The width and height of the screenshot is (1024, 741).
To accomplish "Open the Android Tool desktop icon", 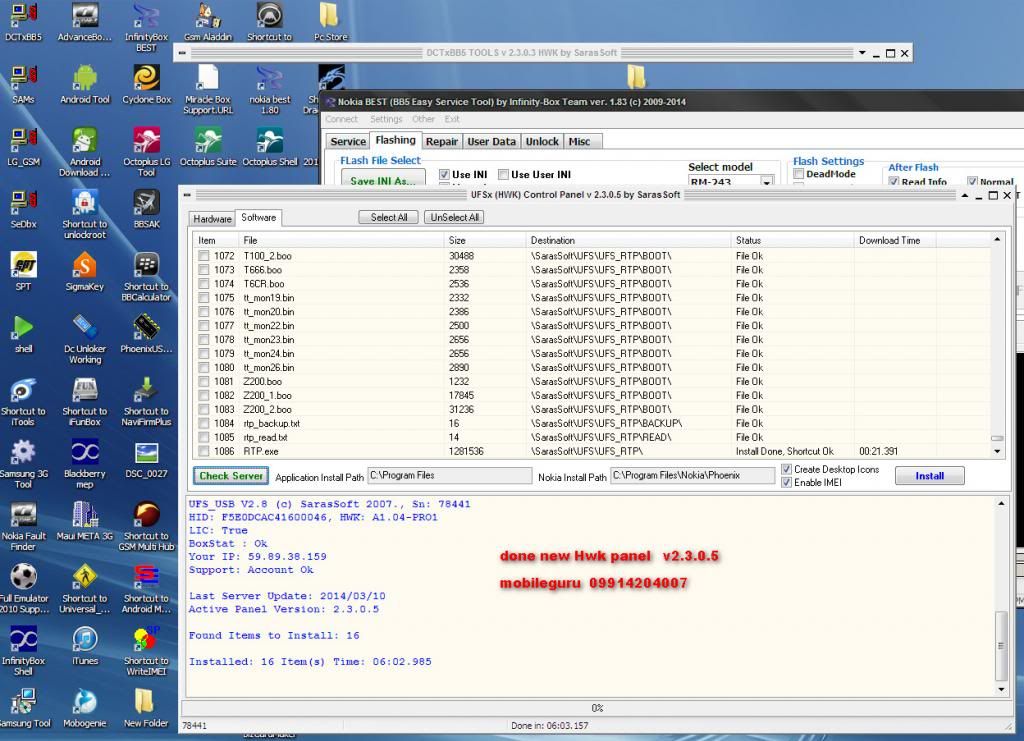I will 85,85.
